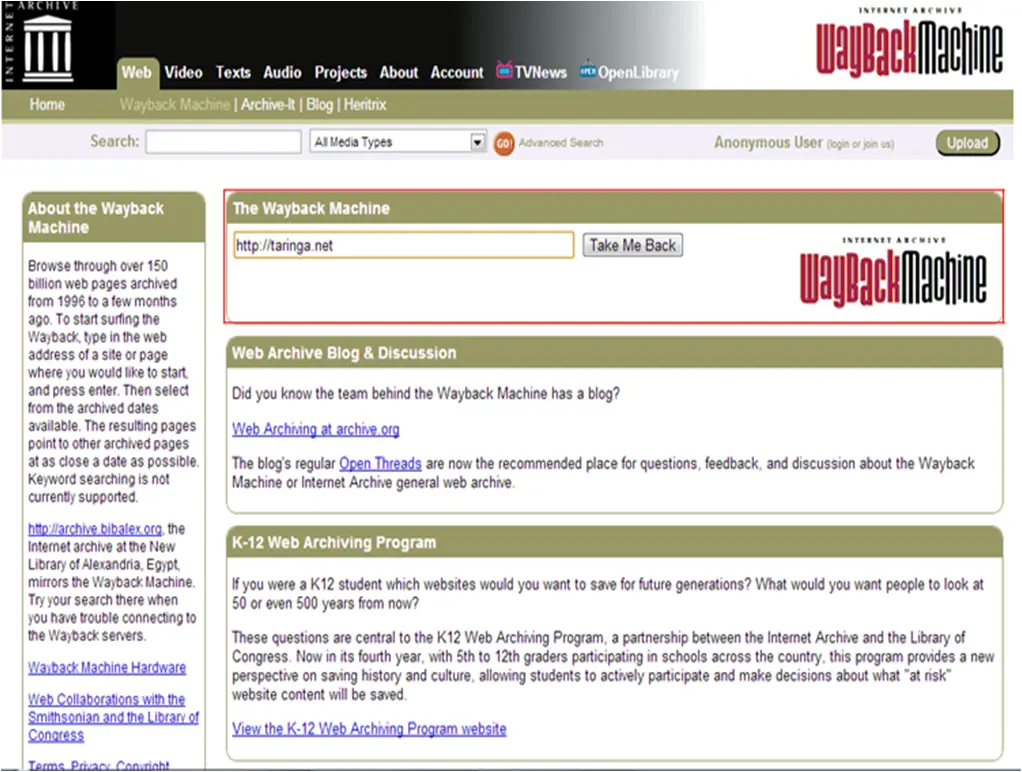This screenshot has width=1022, height=772.
Task: View the K-12 Web Archiving Program website
Action: pos(369,729)
